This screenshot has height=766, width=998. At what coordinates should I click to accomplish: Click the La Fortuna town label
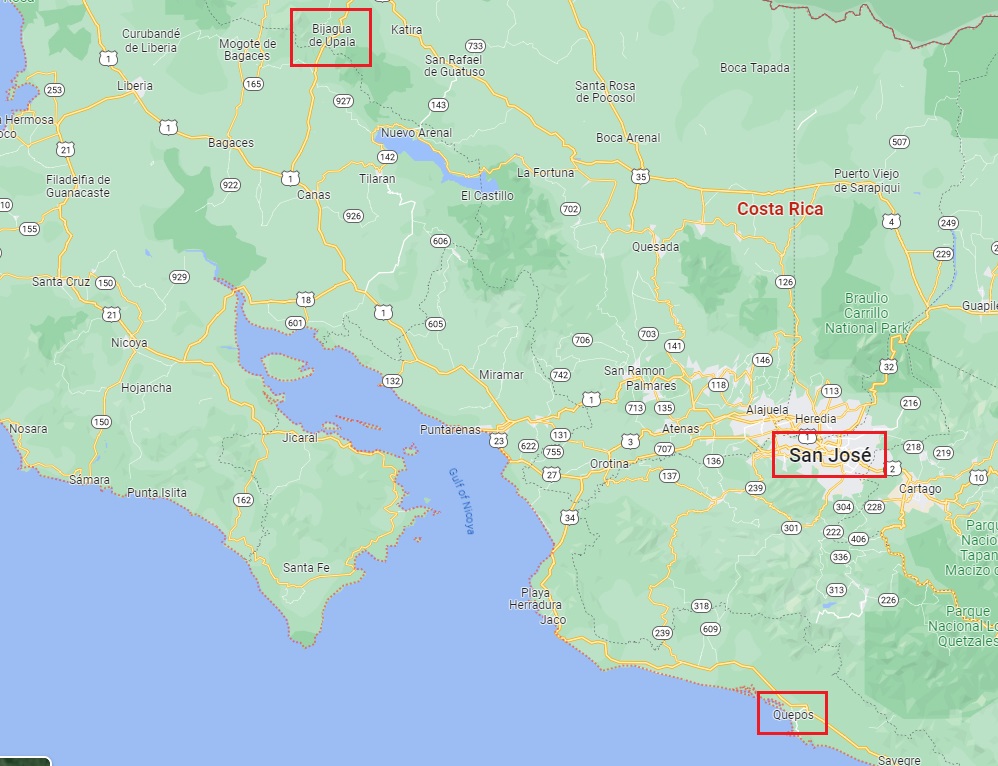pyautogui.click(x=546, y=172)
